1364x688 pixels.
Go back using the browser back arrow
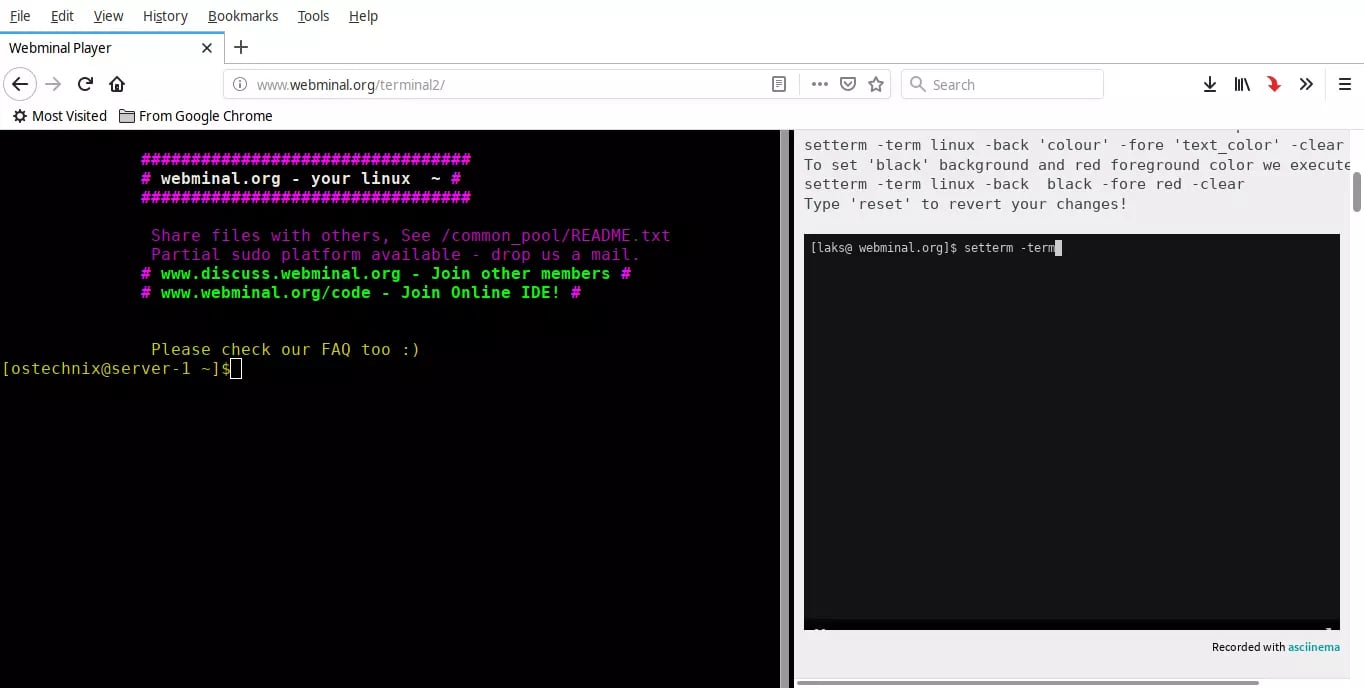point(20,85)
